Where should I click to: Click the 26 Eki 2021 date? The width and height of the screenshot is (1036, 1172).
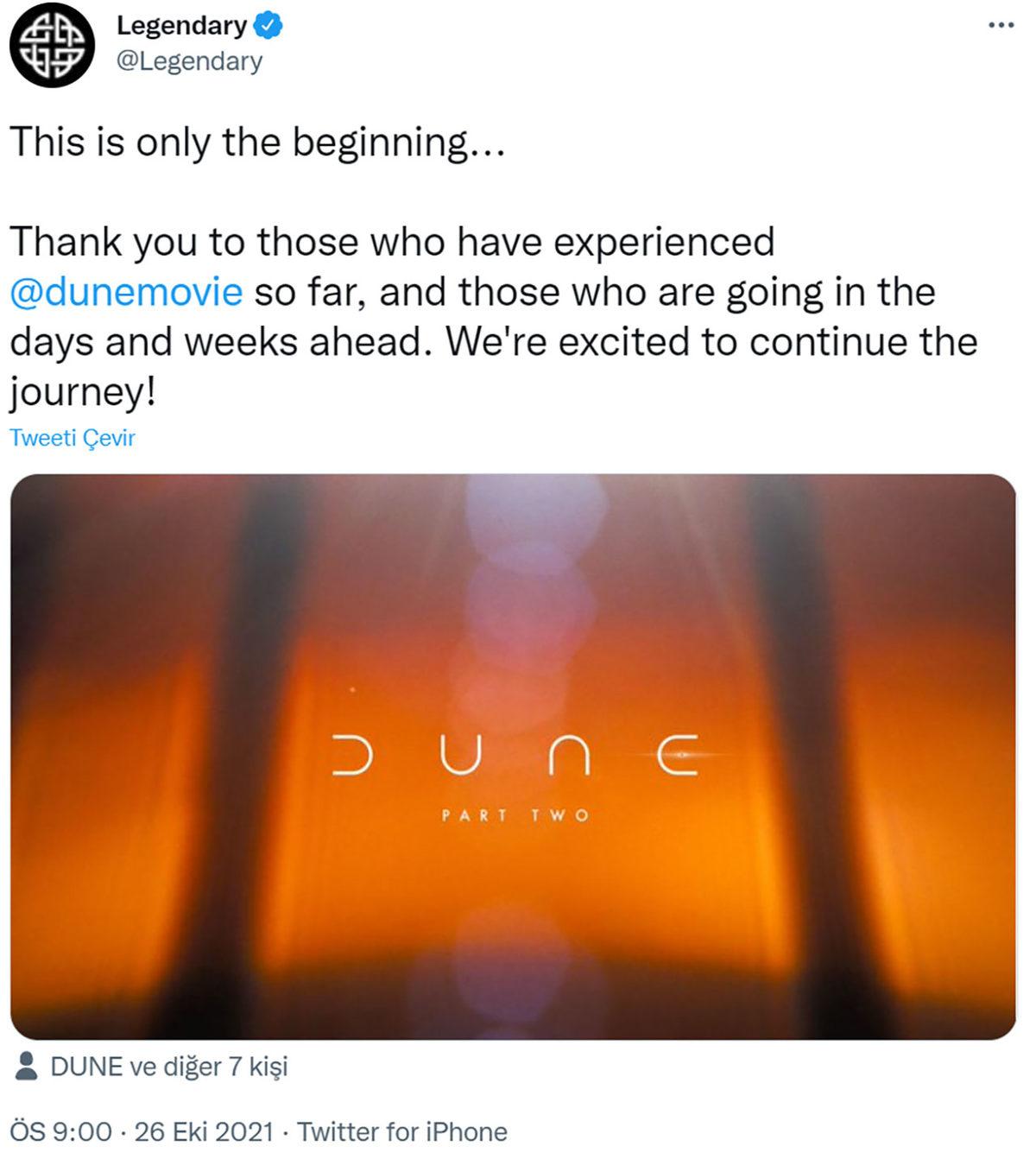[204, 1131]
